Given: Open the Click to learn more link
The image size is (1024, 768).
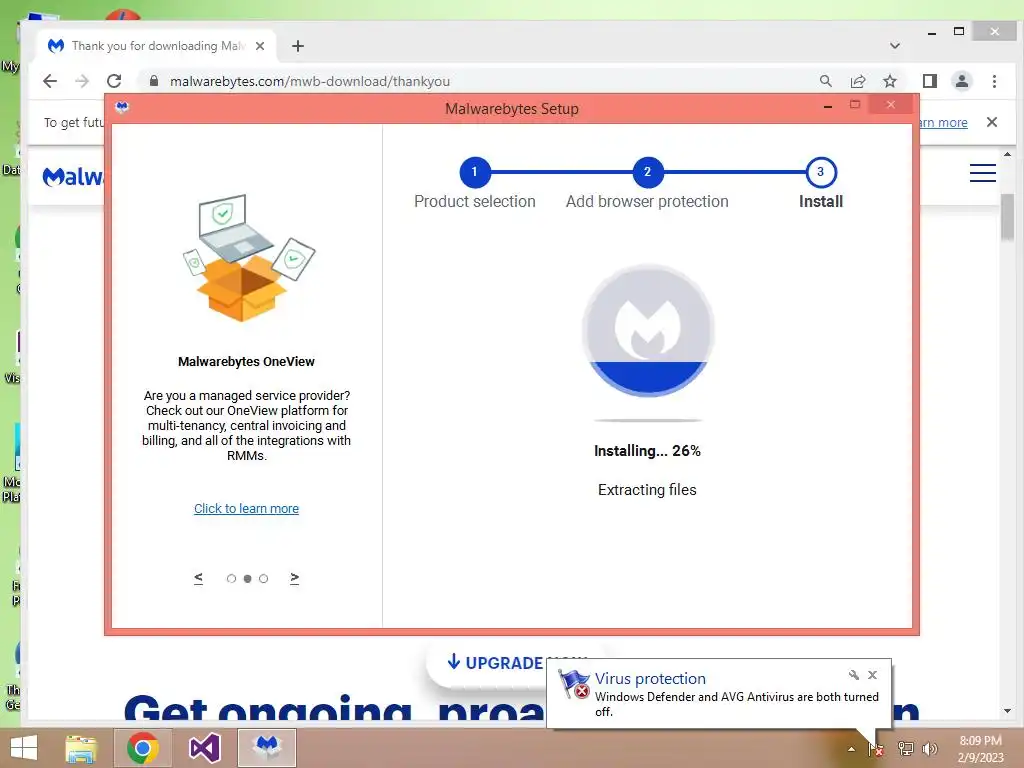Looking at the screenshot, I should pyautogui.click(x=246, y=508).
